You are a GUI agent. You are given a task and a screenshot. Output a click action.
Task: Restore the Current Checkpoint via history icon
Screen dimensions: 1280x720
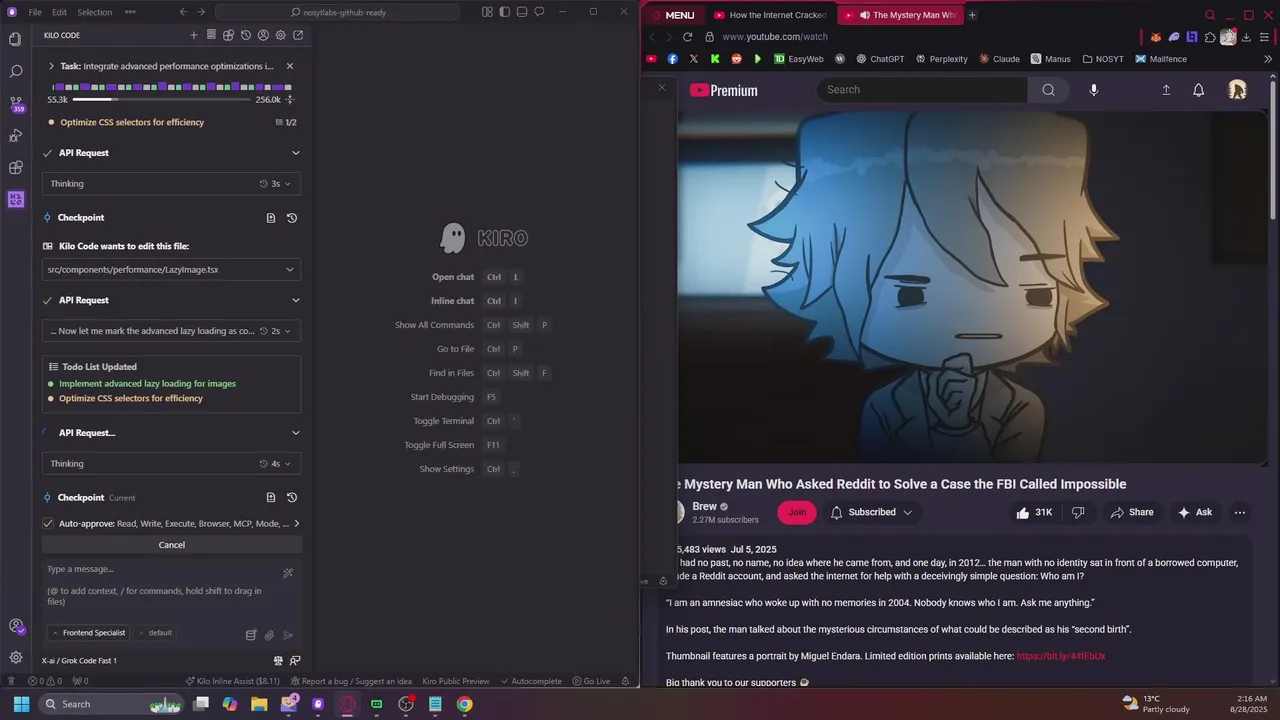coord(292,497)
